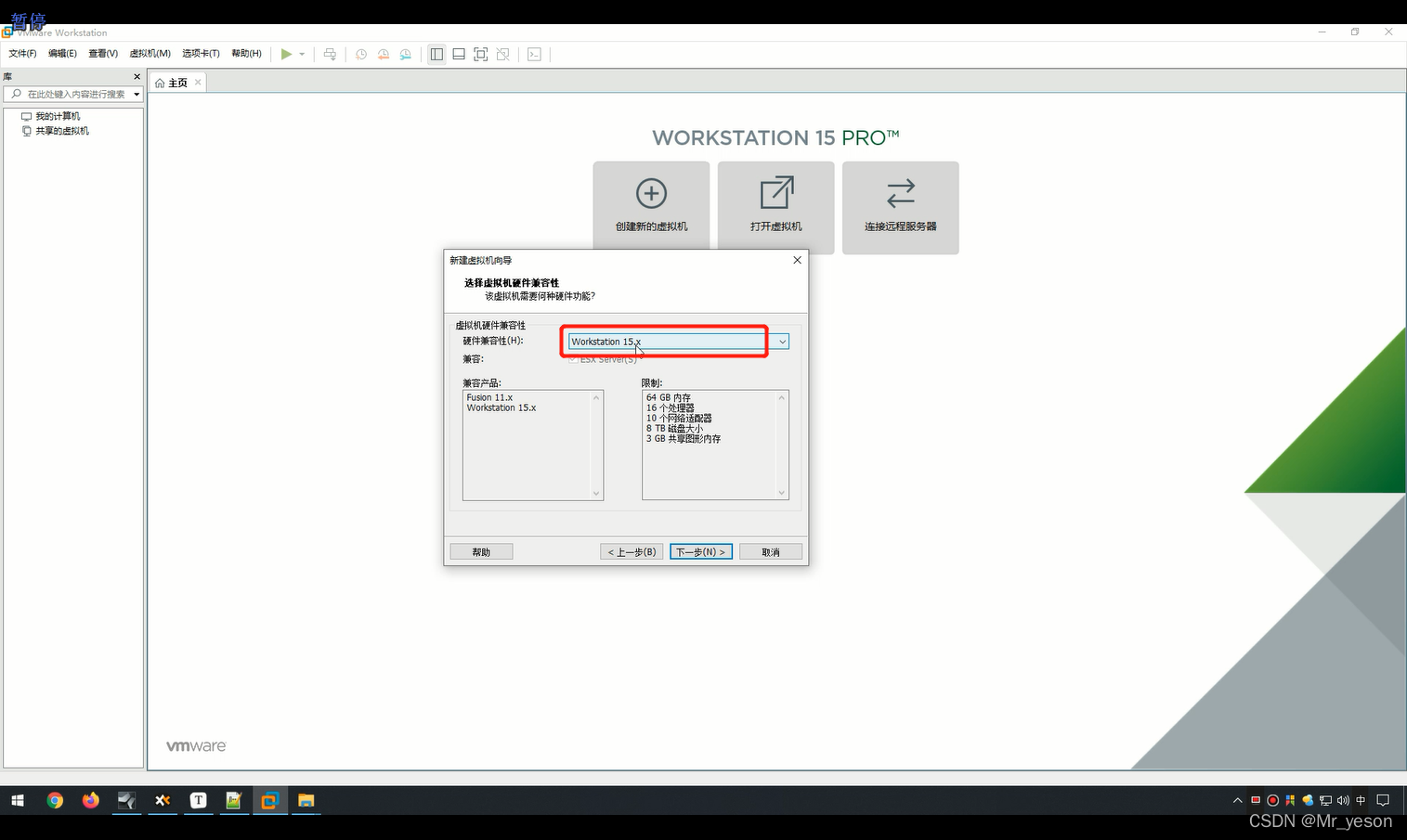Click the 连接远程服务器 tile
Viewport: 1407px width, 840px height.
pyautogui.click(x=900, y=207)
